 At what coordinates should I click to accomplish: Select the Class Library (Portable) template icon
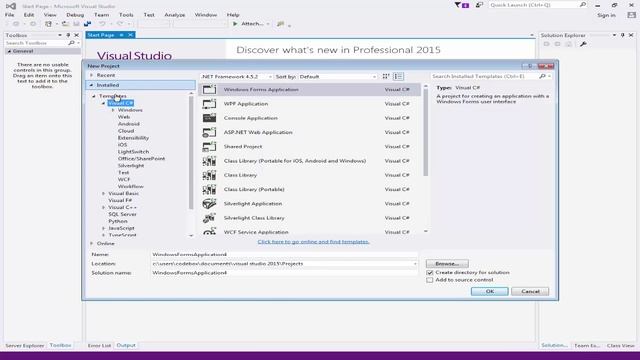209,189
